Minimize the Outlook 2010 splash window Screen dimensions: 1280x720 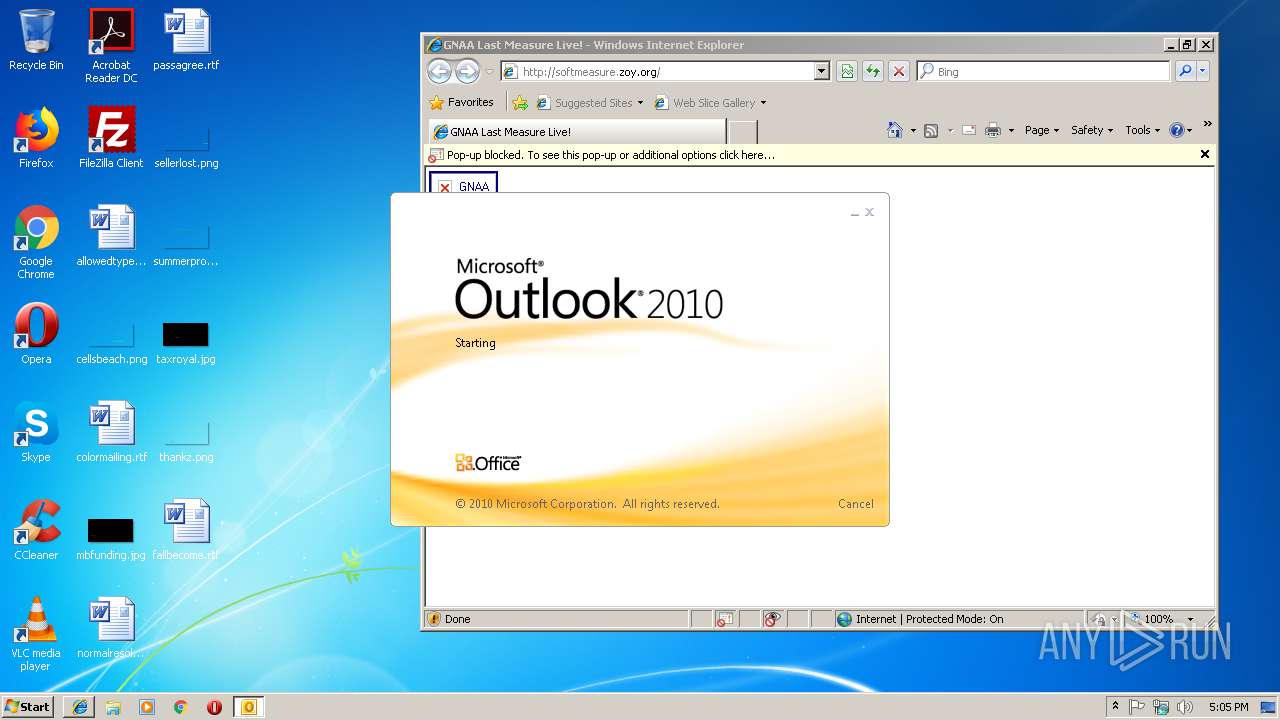coord(854,213)
